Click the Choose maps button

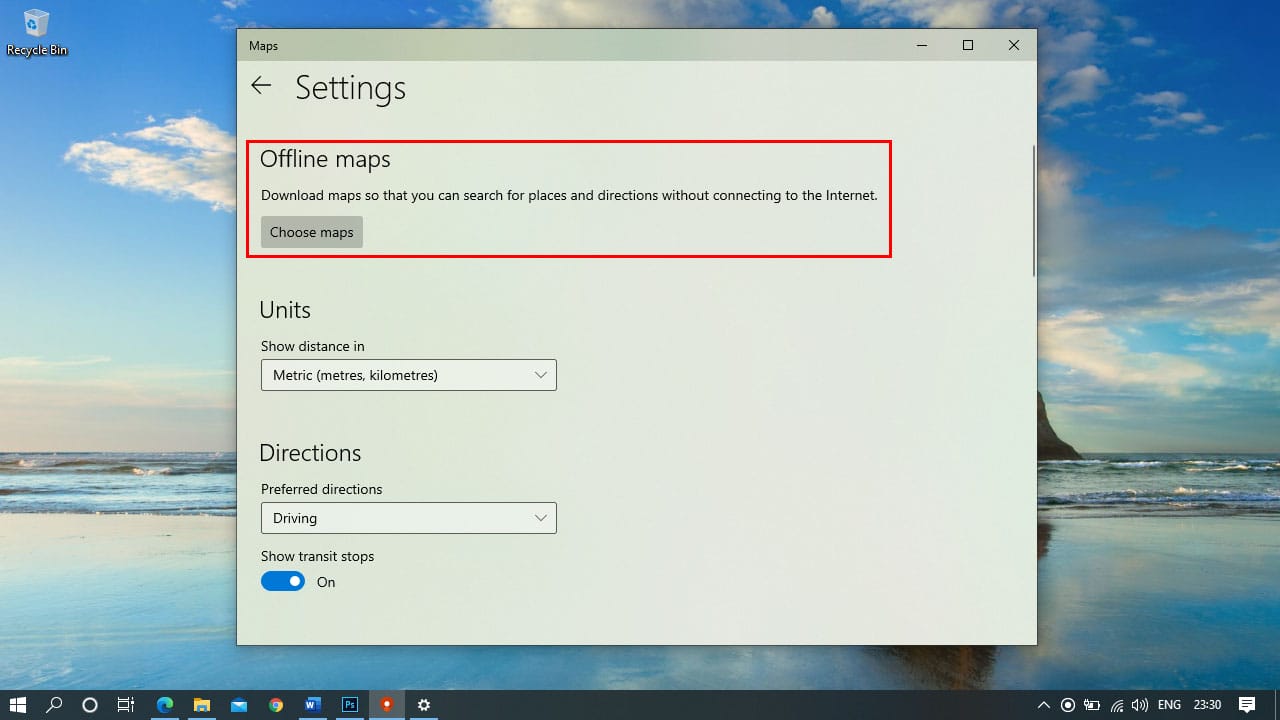tap(312, 232)
